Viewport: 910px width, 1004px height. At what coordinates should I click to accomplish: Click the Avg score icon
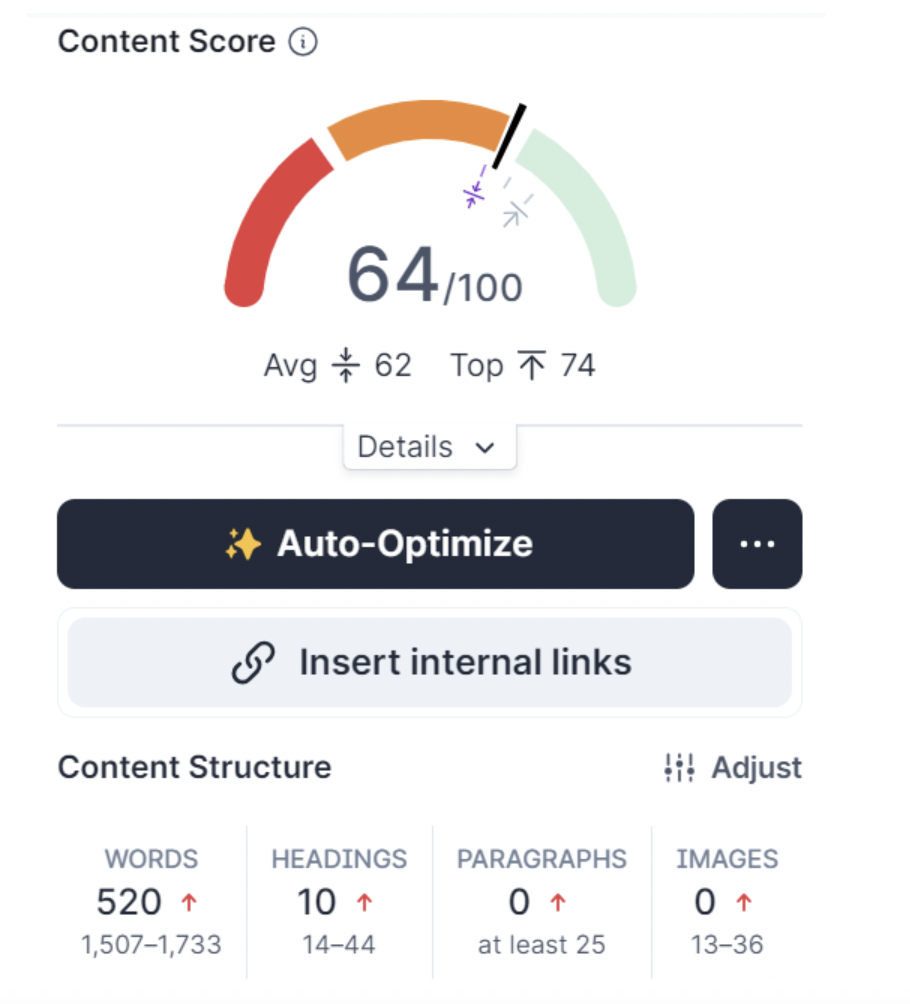click(x=345, y=366)
